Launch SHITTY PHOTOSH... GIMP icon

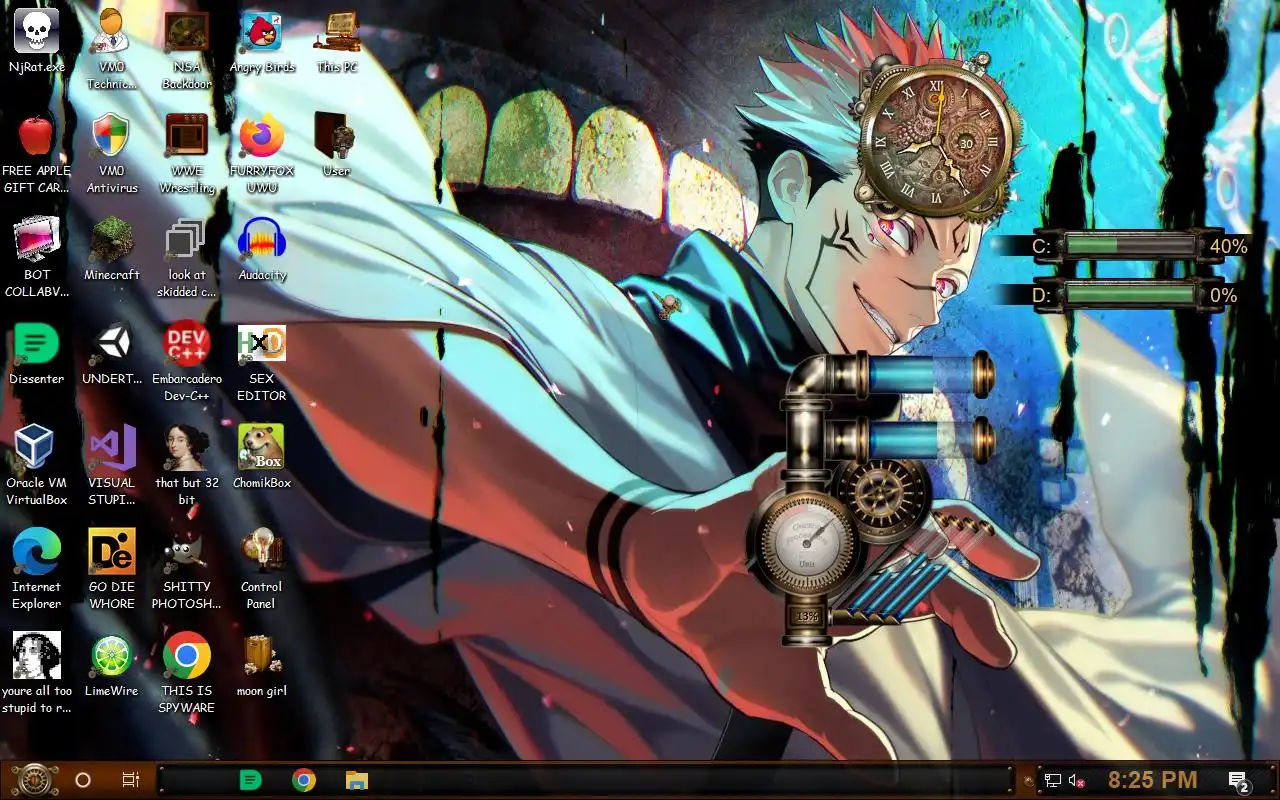186,551
